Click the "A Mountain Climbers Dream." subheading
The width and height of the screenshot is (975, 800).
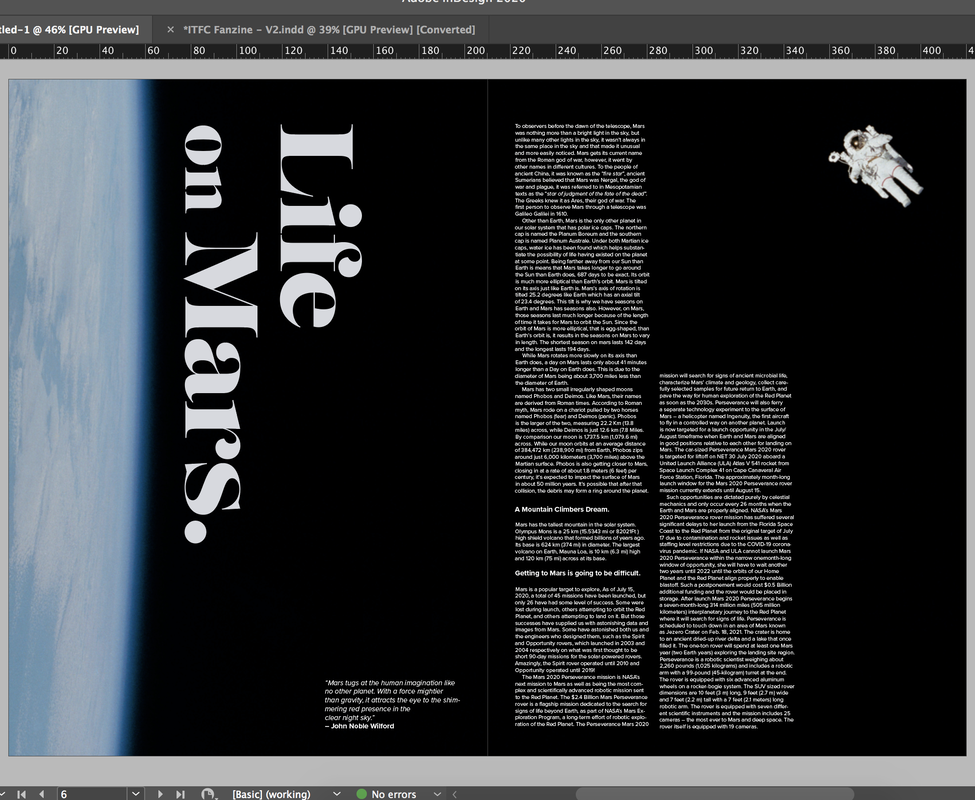tap(561, 510)
